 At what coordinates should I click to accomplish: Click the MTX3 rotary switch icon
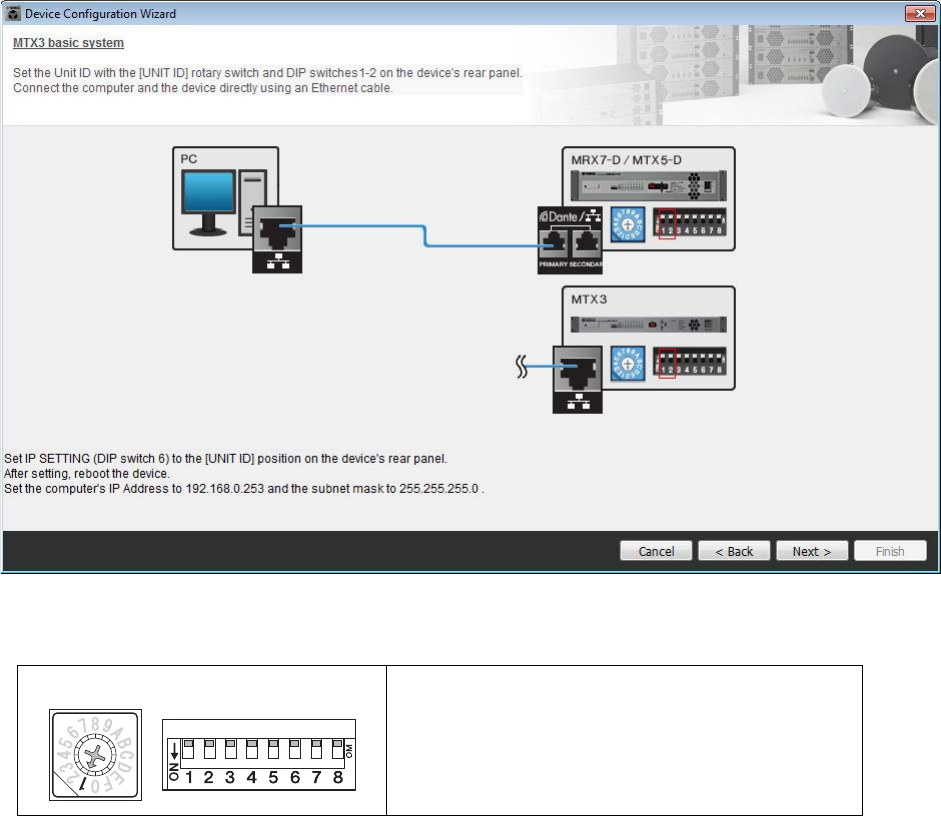coord(628,364)
